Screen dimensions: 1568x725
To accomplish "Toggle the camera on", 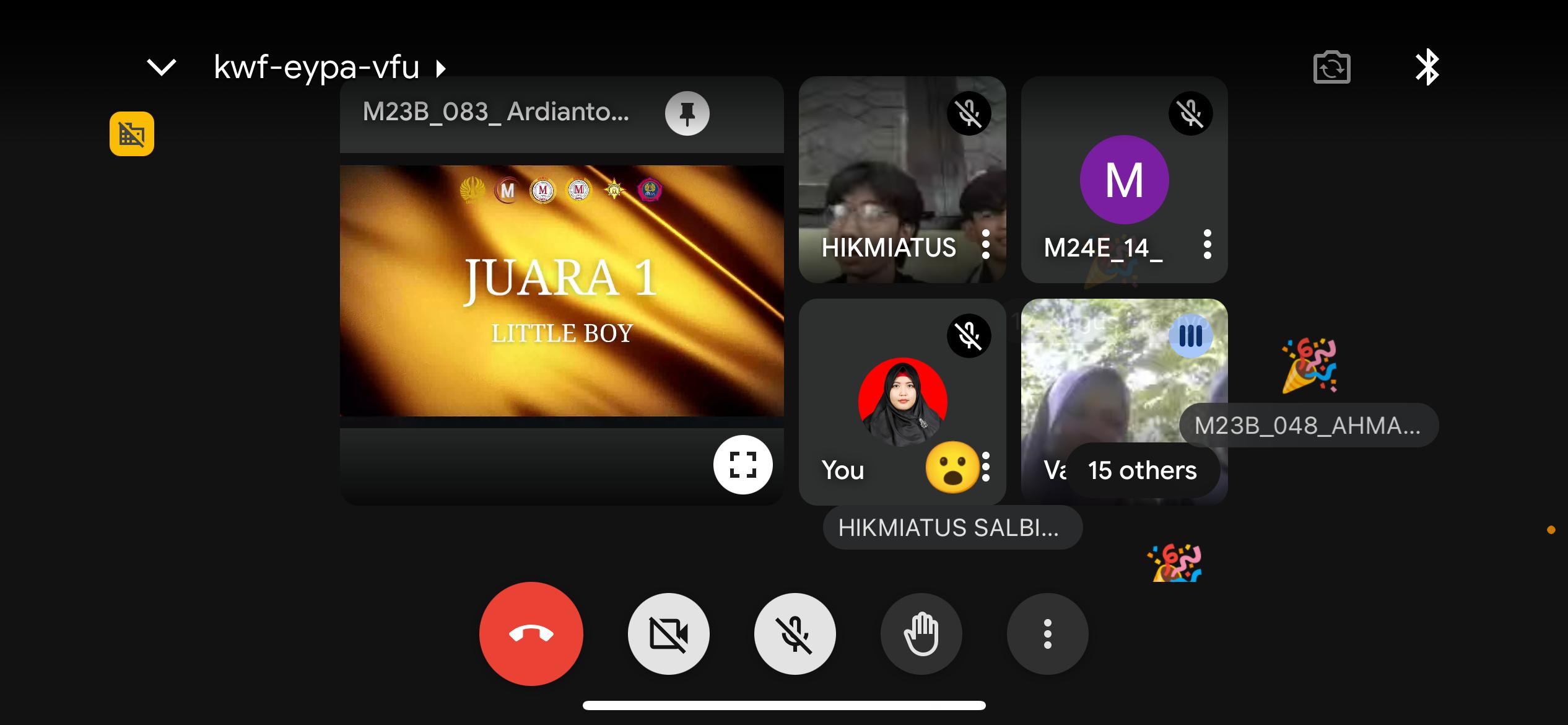I will (x=668, y=633).
